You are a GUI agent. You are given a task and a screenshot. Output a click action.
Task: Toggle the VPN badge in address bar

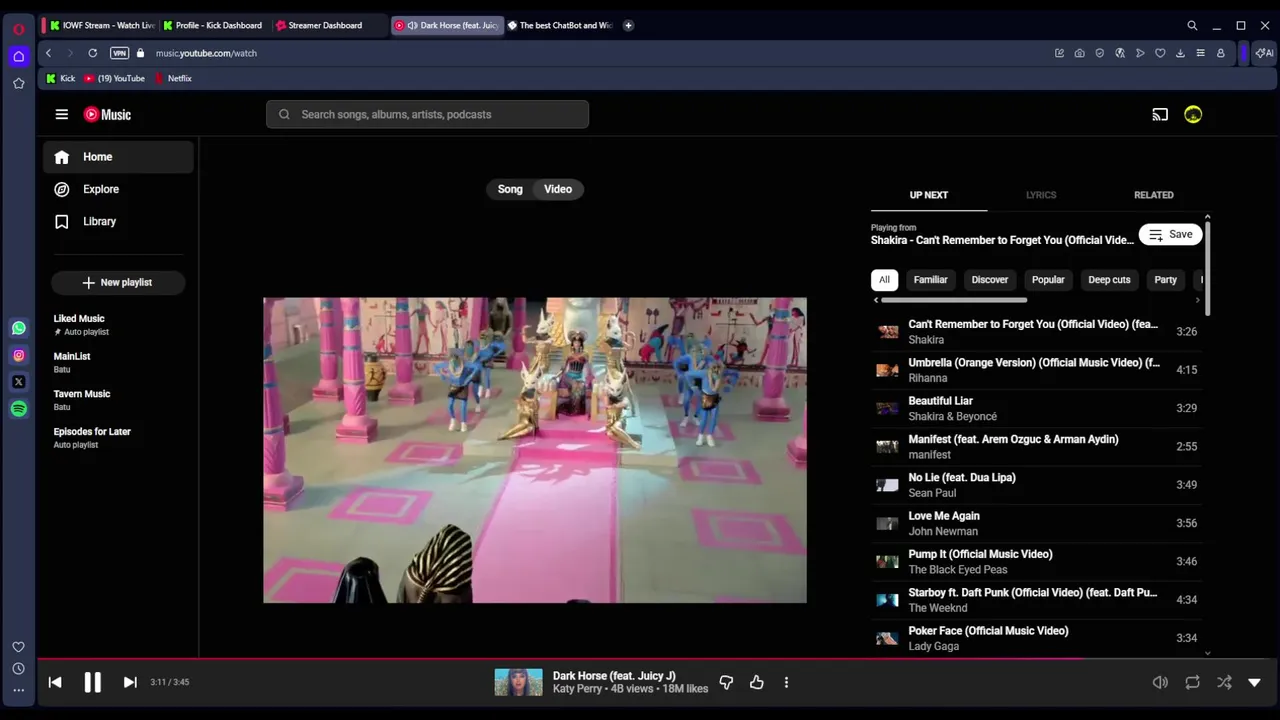click(x=120, y=53)
